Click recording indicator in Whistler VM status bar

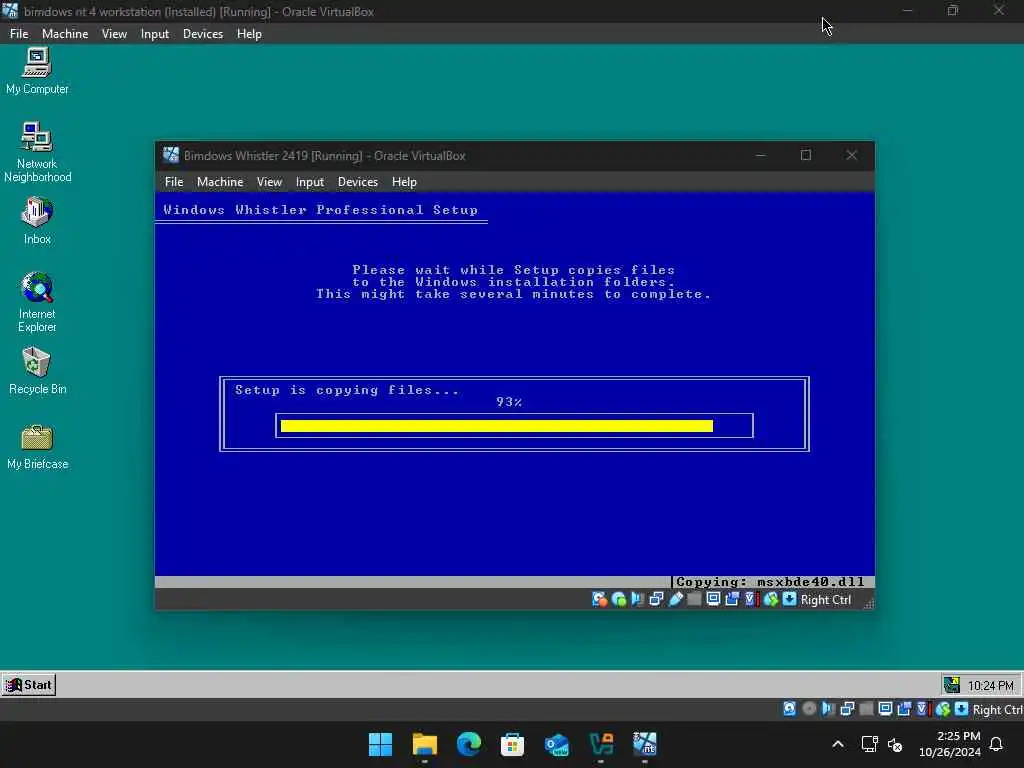coord(732,599)
